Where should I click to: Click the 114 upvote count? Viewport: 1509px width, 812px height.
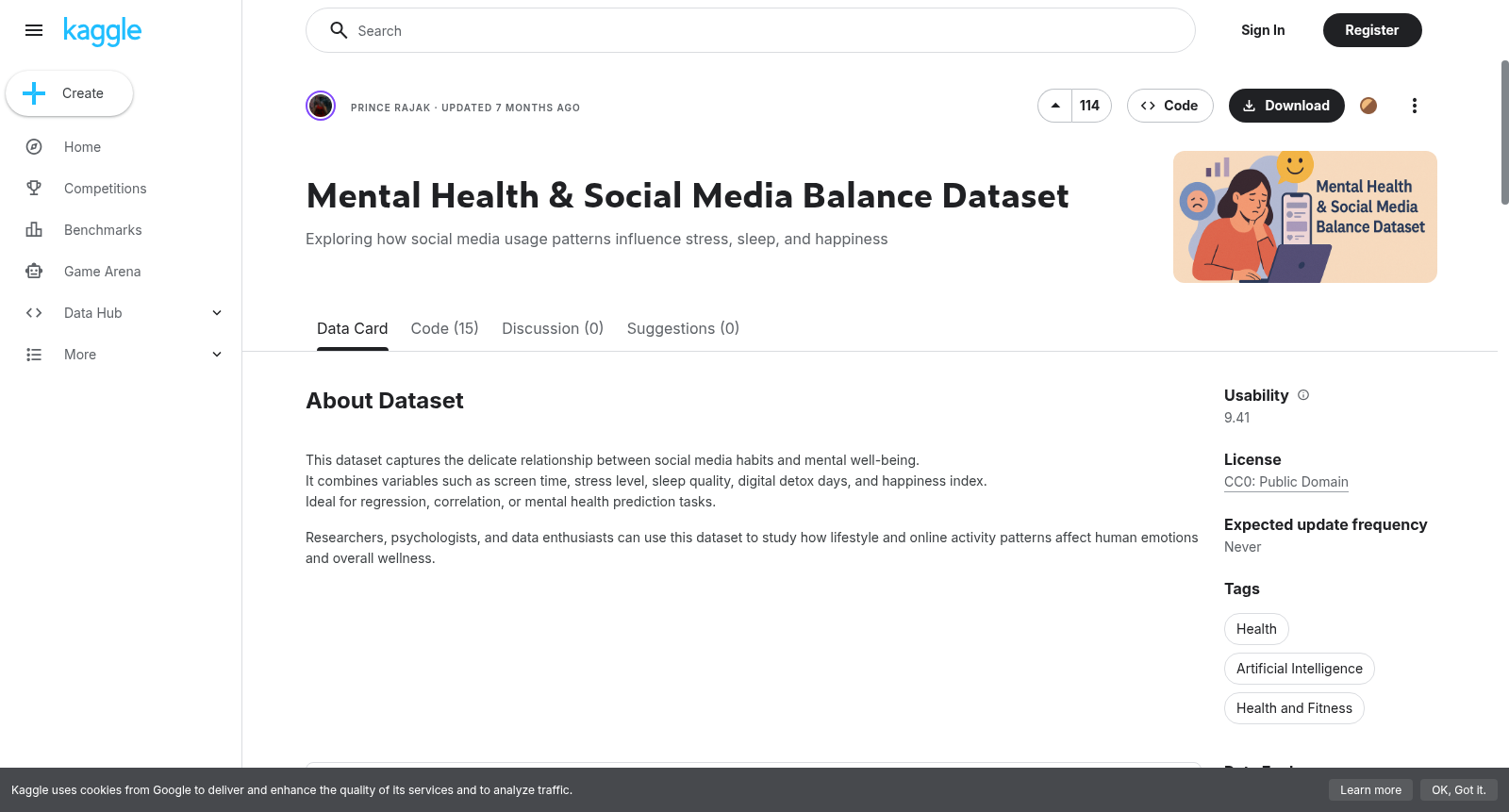[1091, 106]
